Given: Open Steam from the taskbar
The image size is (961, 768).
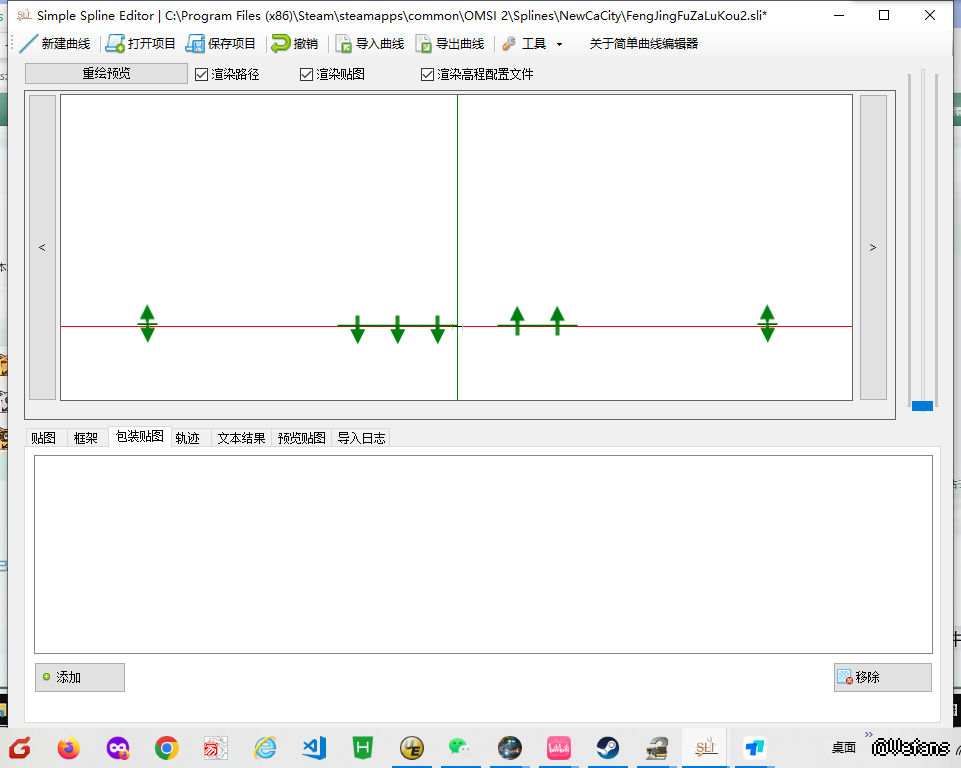Looking at the screenshot, I should point(607,747).
